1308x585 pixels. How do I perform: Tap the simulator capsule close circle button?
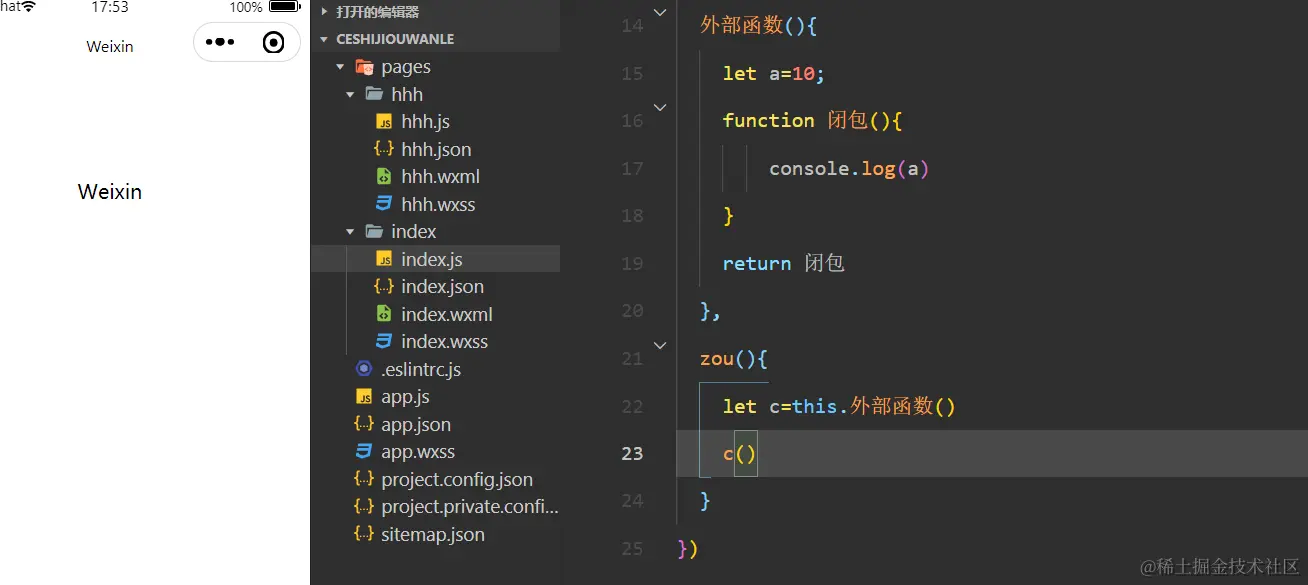(273, 43)
